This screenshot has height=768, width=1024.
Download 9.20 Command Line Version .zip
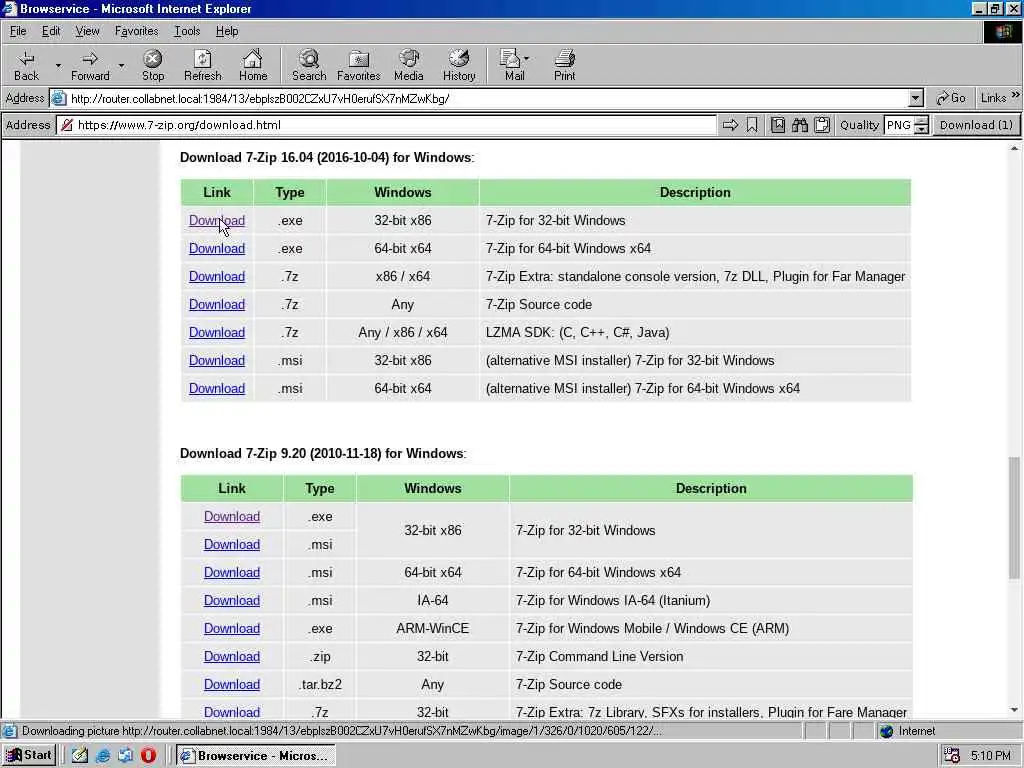tap(232, 657)
